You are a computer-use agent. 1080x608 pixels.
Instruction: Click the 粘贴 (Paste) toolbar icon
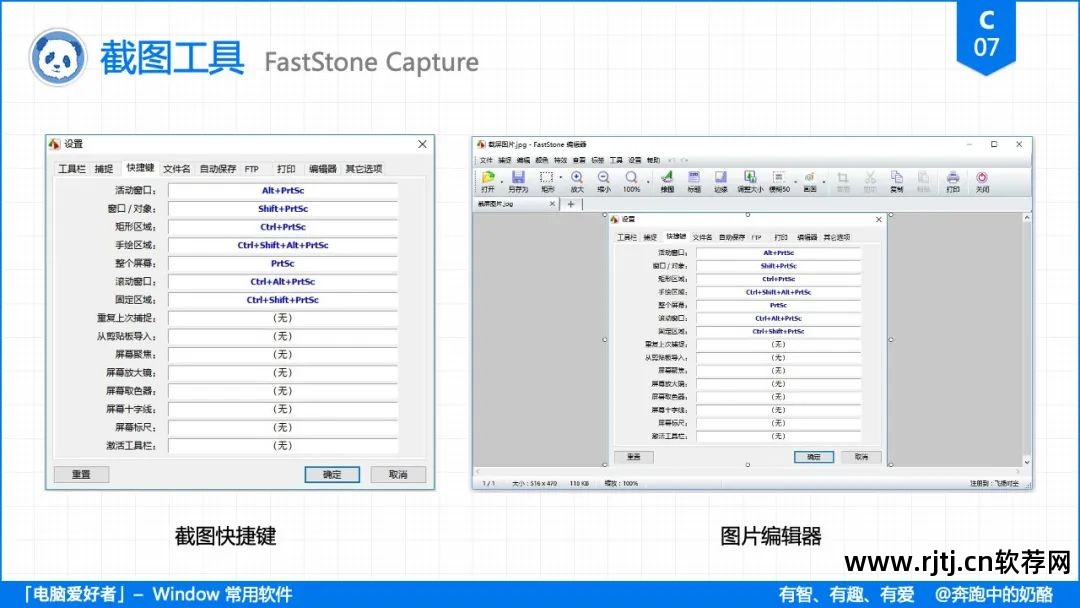coord(923,178)
